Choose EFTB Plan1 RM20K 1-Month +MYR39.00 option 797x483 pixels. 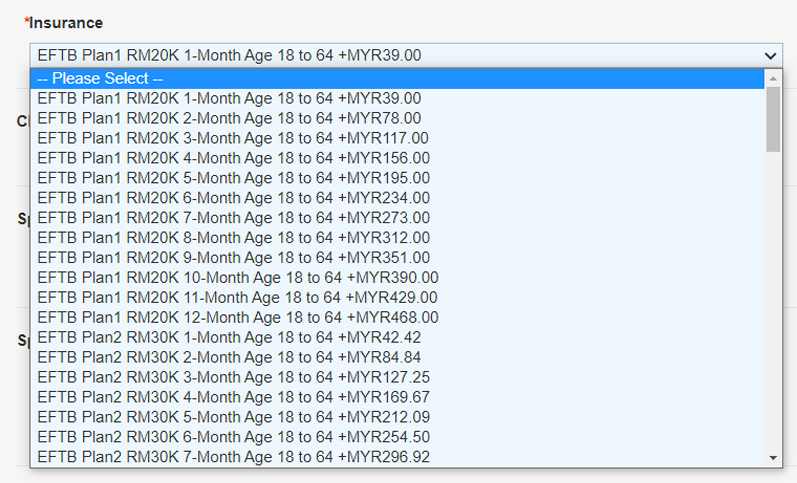230,98
